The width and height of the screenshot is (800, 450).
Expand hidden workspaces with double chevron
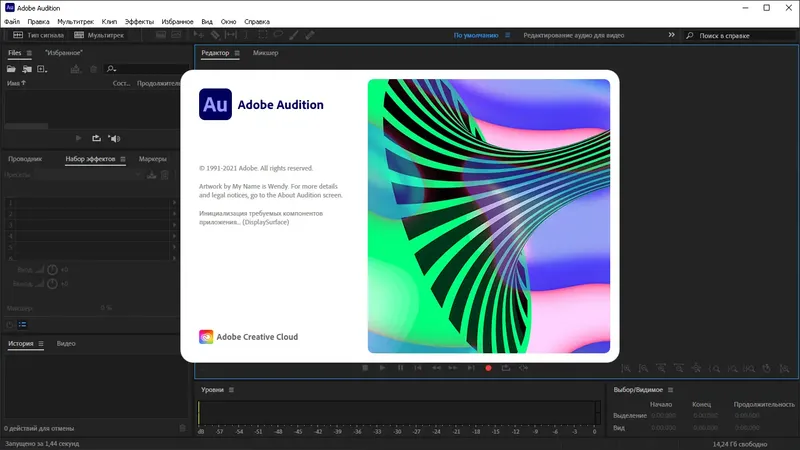tap(671, 35)
